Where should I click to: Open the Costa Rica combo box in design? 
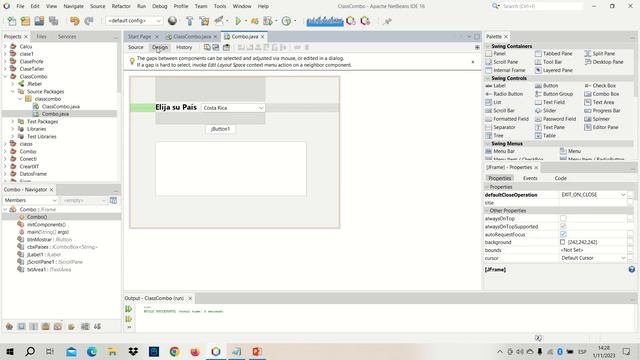point(233,108)
